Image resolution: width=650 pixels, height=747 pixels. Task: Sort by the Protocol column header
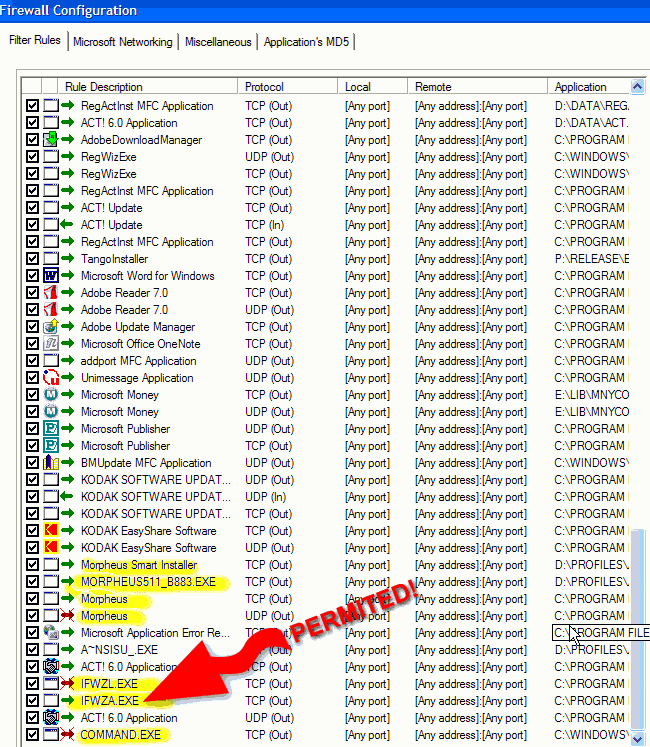(x=264, y=87)
